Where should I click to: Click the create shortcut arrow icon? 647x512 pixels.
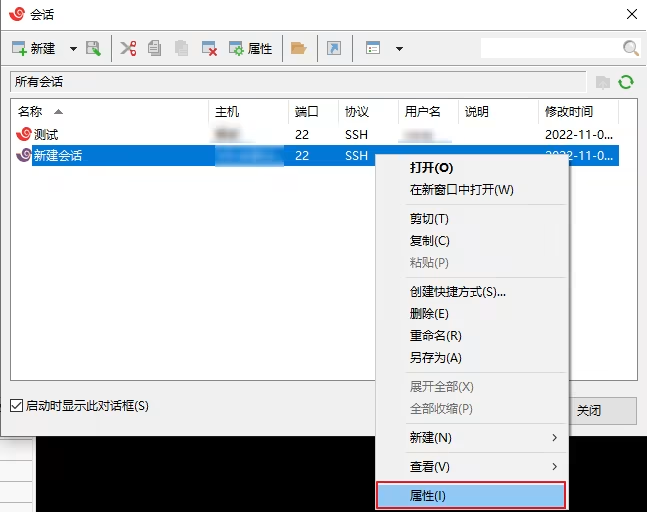(x=334, y=49)
